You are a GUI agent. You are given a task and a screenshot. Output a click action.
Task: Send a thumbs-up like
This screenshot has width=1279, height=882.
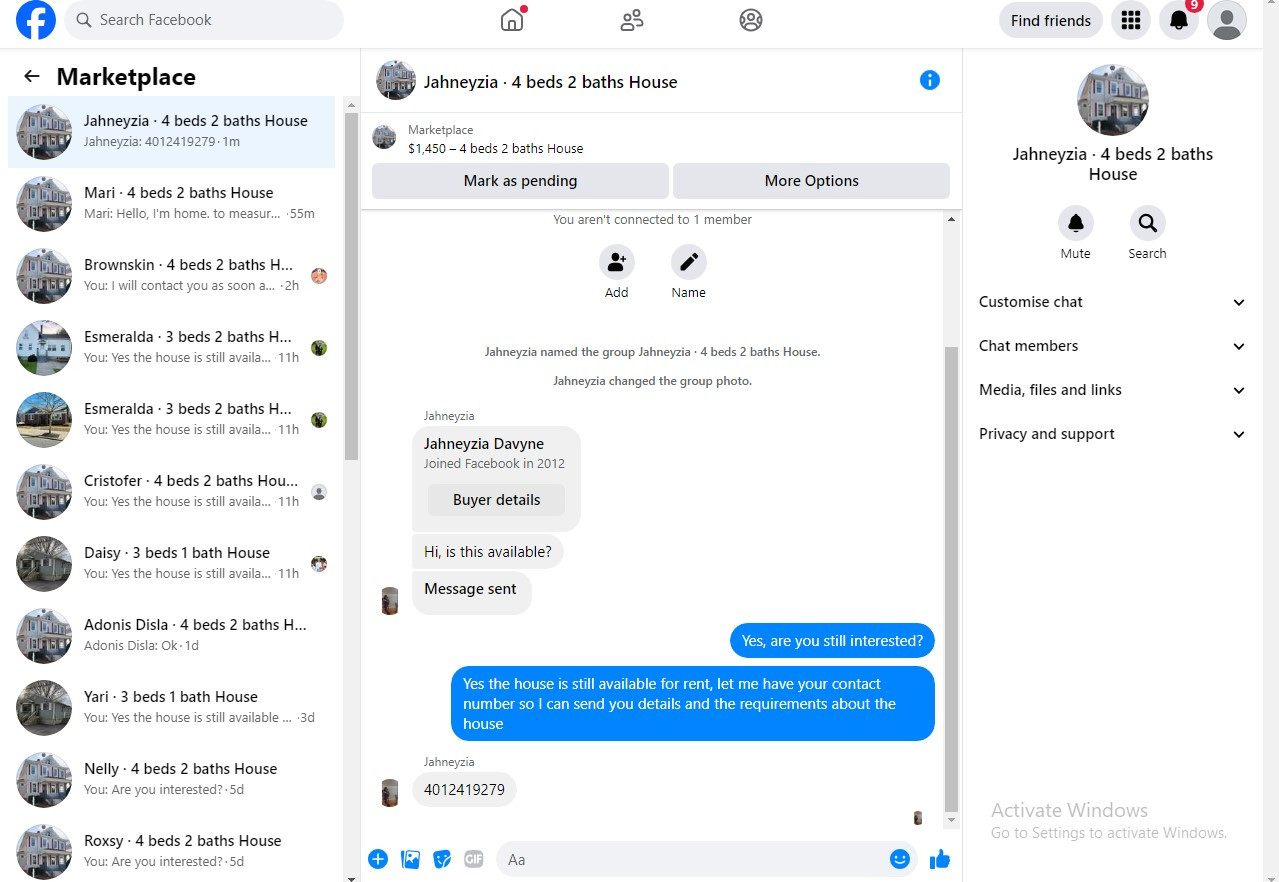tap(940, 859)
